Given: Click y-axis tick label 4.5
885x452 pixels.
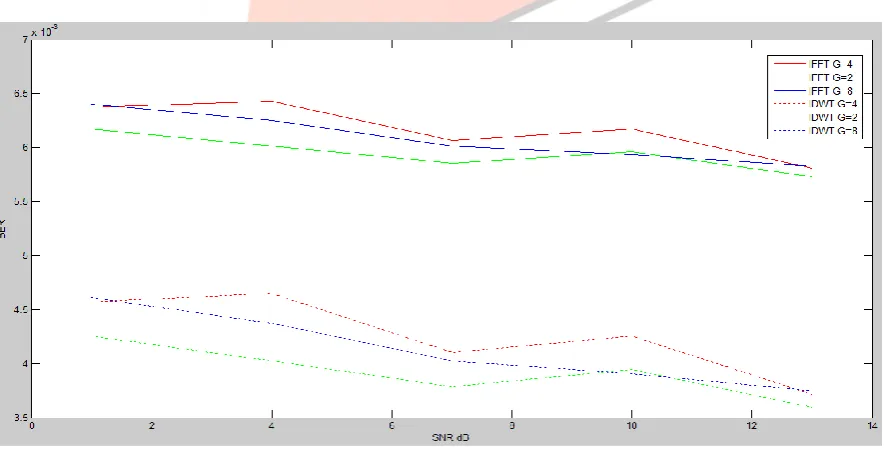Looking at the screenshot, I should click(x=20, y=309).
